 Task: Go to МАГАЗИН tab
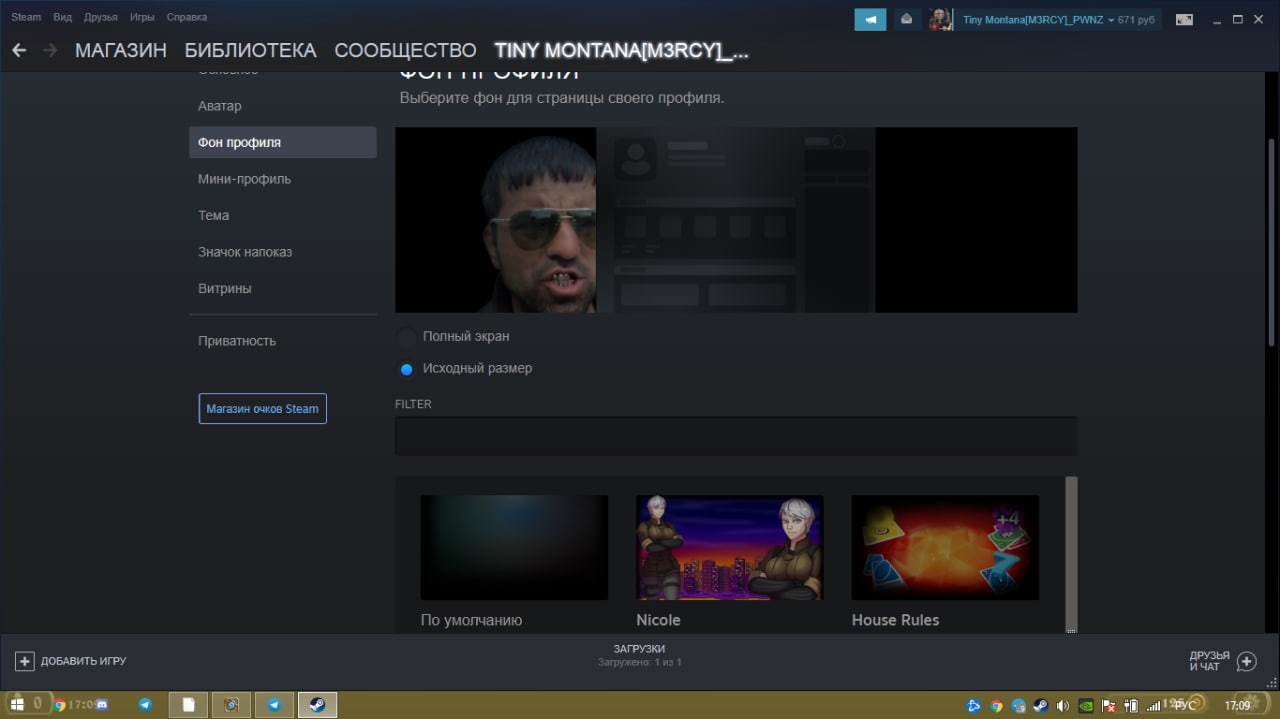point(121,50)
